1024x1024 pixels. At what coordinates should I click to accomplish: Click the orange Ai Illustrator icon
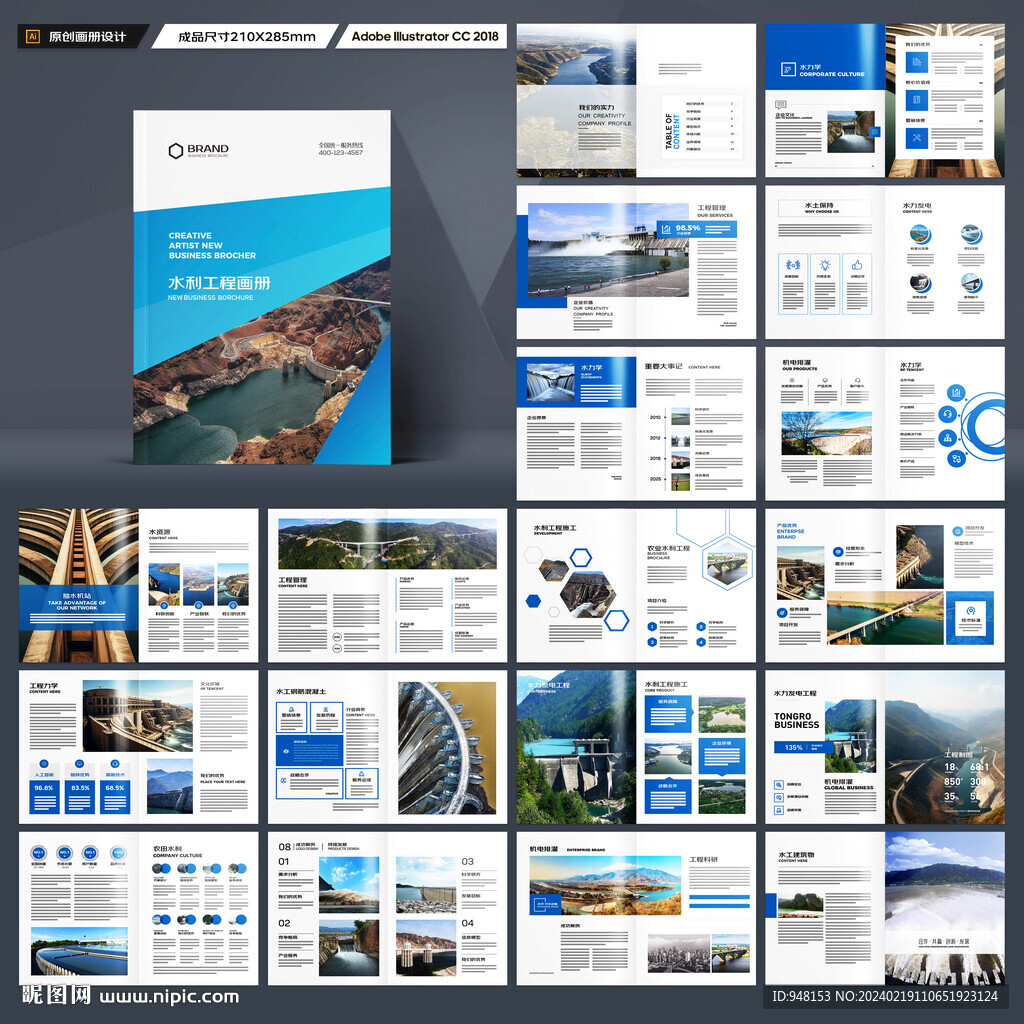32,37
